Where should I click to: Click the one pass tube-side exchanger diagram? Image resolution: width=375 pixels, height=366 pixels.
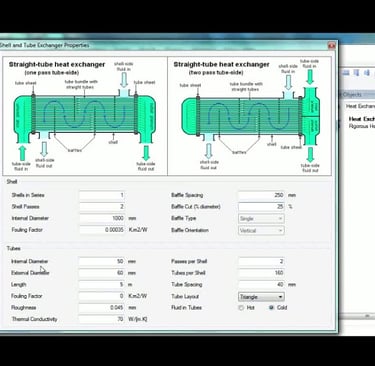tap(85, 116)
